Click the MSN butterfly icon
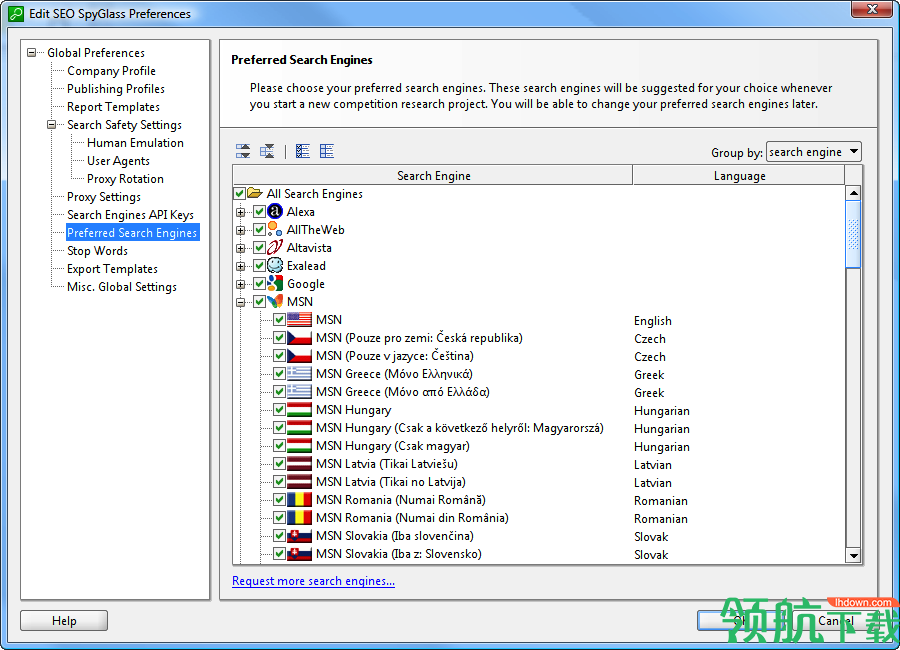Screen dimensions: 900x650 pos(276,301)
